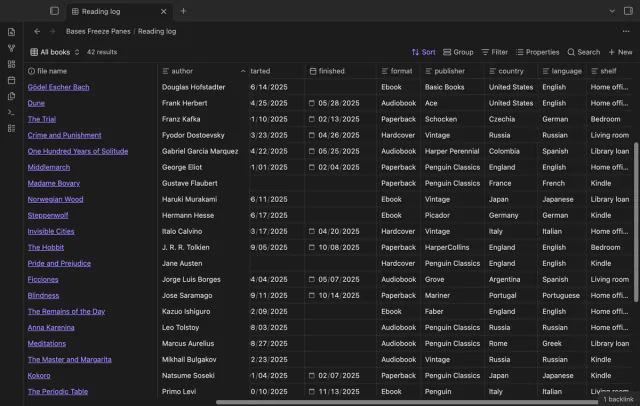Open canvas grid icon in ribbon
This screenshot has width=640, height=406.
pyautogui.click(x=11, y=64)
